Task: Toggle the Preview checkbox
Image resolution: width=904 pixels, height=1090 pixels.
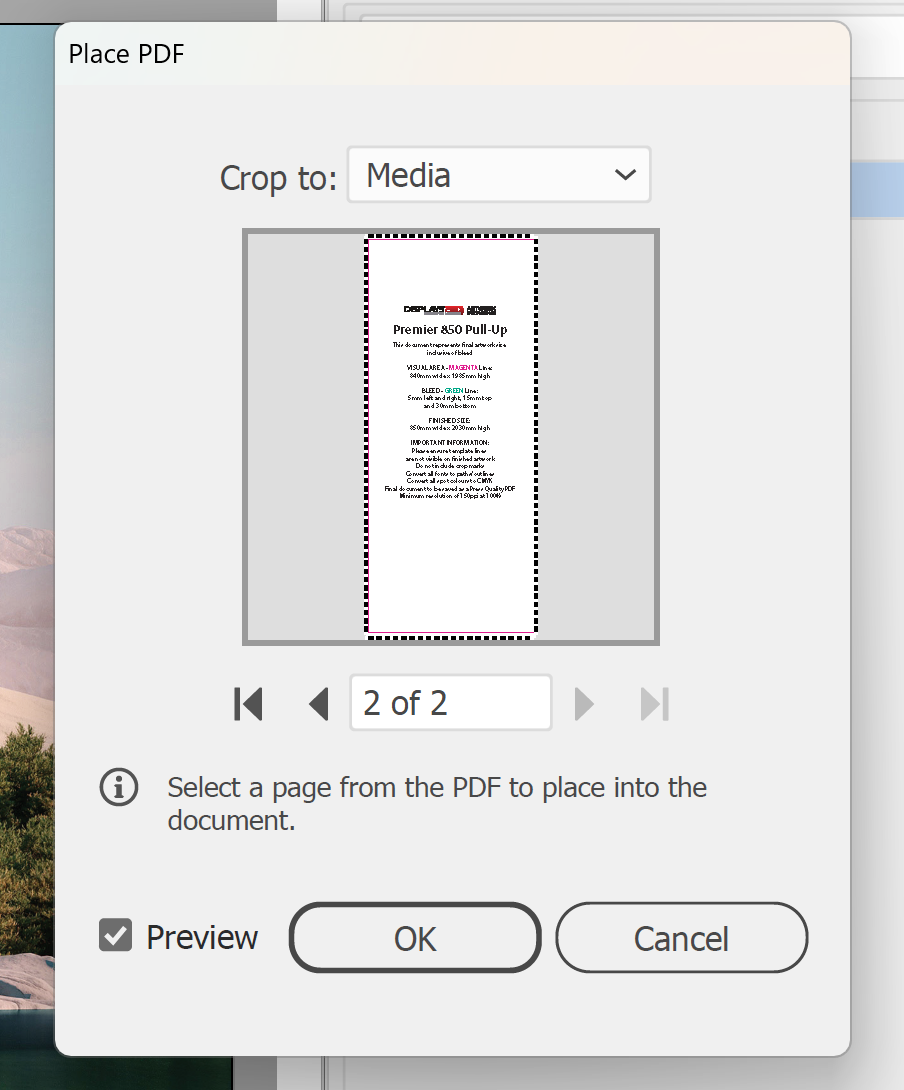Action: pyautogui.click(x=115, y=935)
